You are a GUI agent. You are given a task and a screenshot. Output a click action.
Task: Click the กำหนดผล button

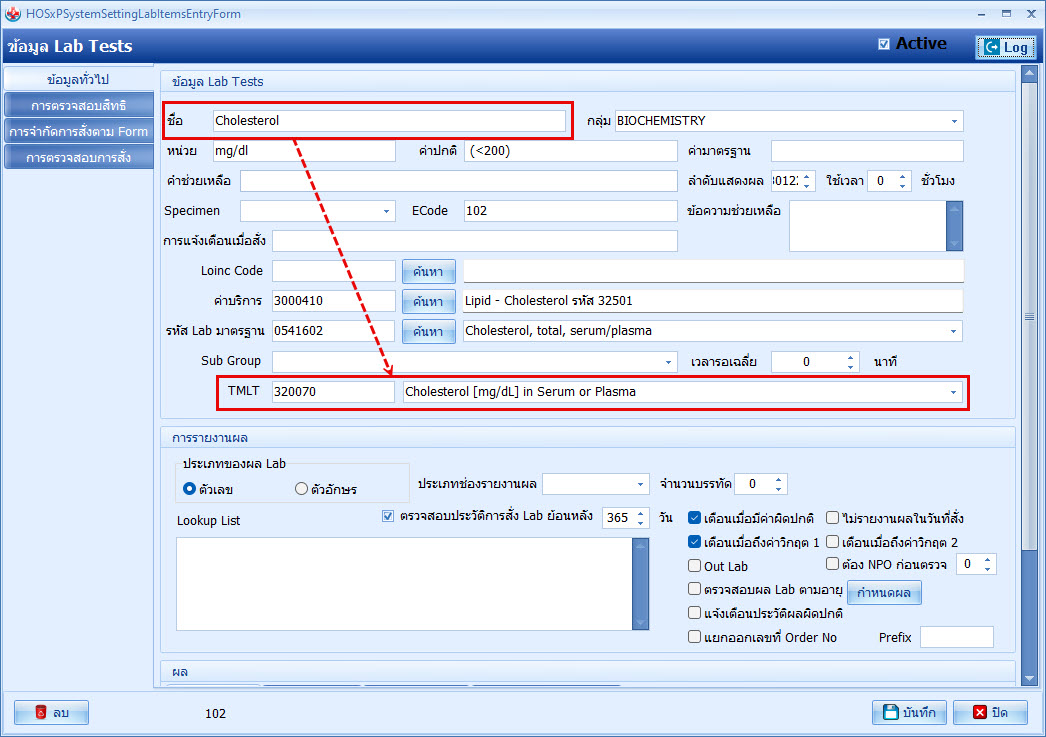884,592
